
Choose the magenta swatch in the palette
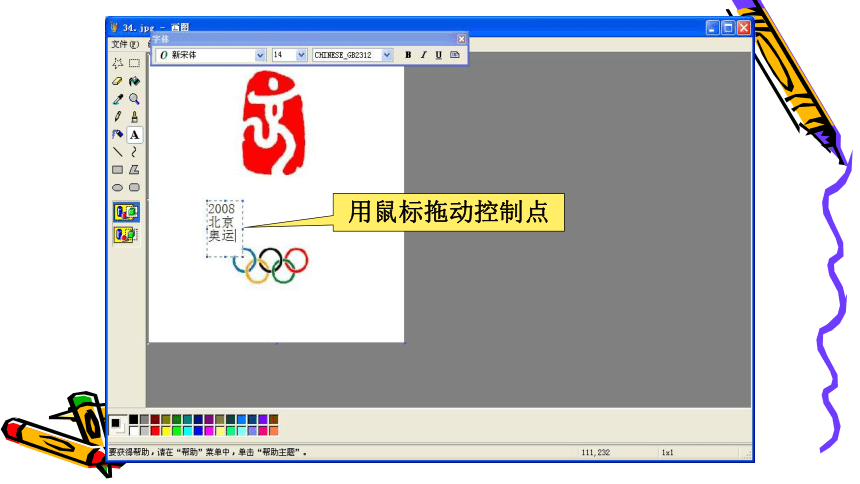tap(209, 431)
